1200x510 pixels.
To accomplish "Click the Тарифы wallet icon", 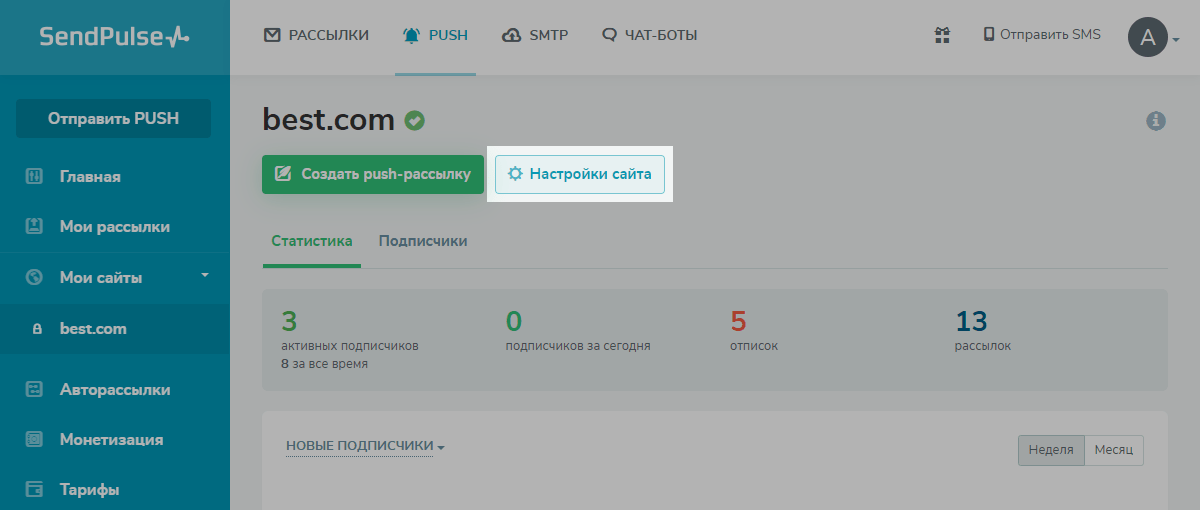I will point(35,490).
